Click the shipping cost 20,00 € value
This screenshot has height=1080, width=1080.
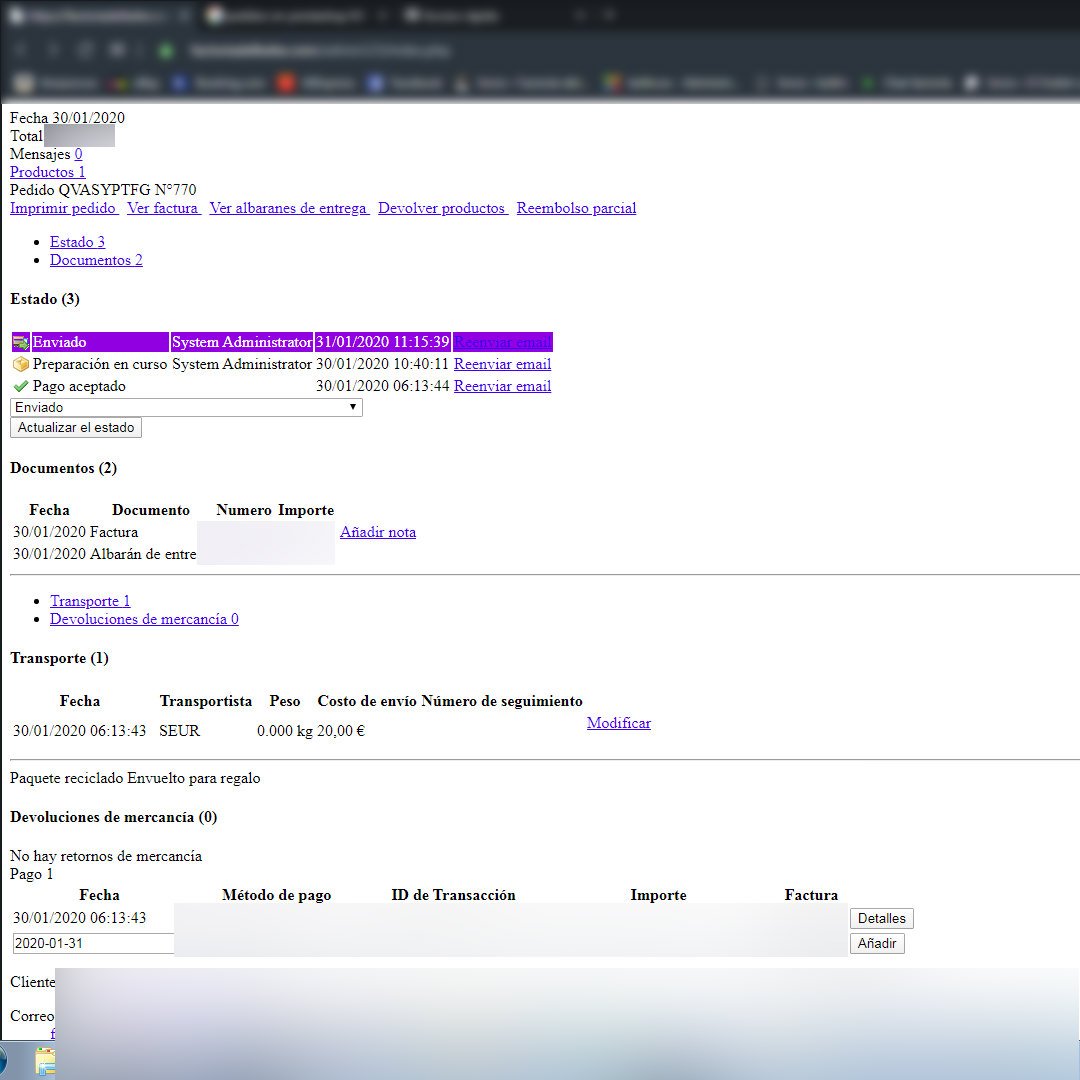tap(341, 731)
